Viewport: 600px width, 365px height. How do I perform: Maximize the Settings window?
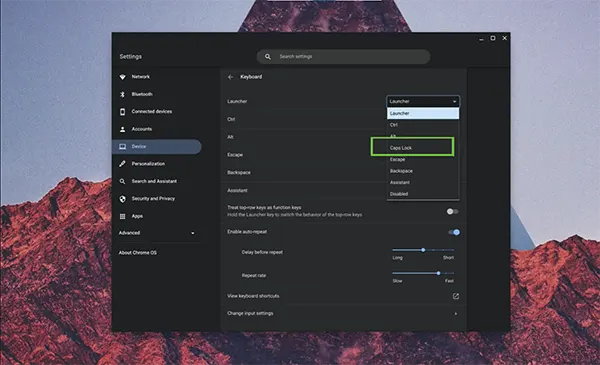[x=493, y=38]
